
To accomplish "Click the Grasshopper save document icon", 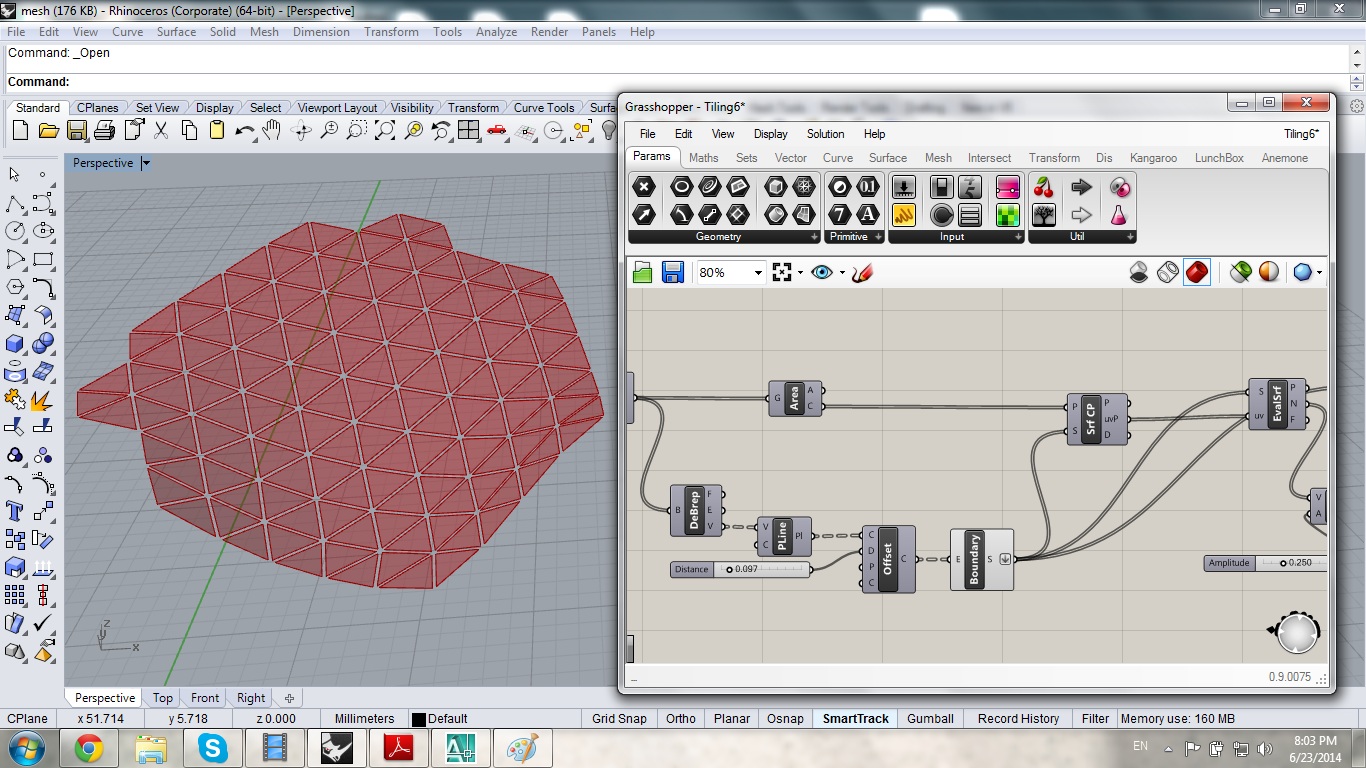I will pos(673,272).
